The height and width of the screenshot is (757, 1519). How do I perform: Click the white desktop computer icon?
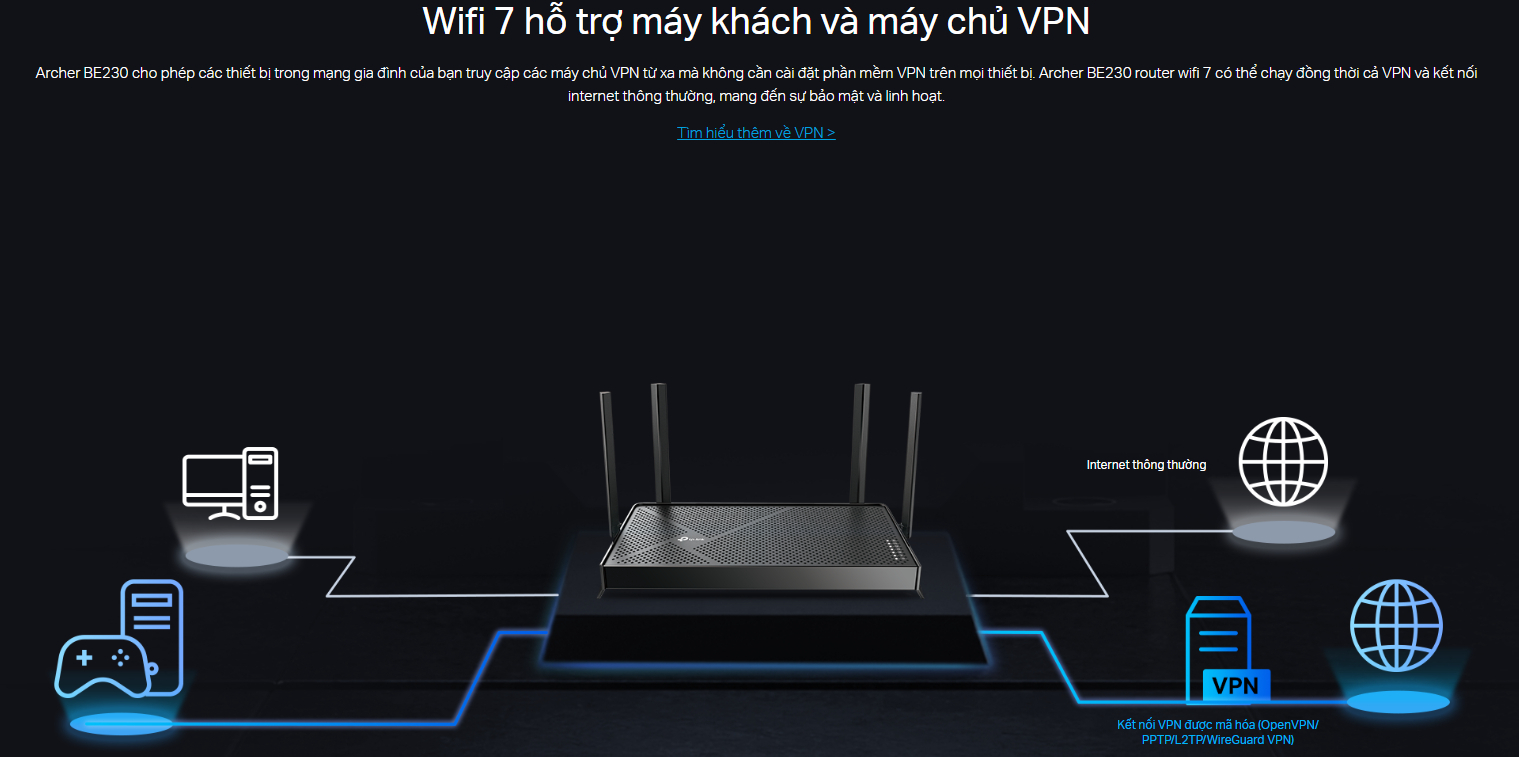[230, 484]
